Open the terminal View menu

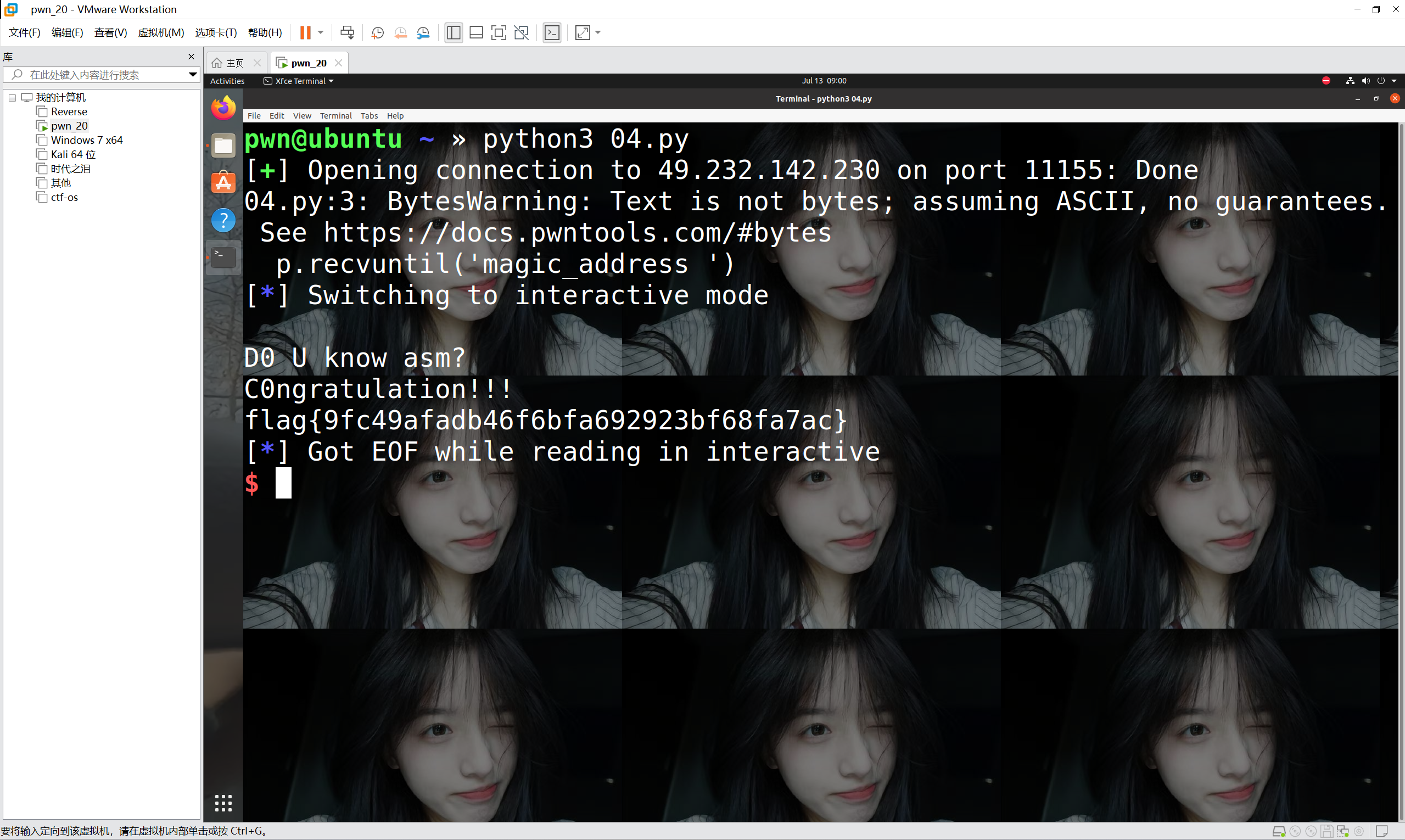pos(302,115)
